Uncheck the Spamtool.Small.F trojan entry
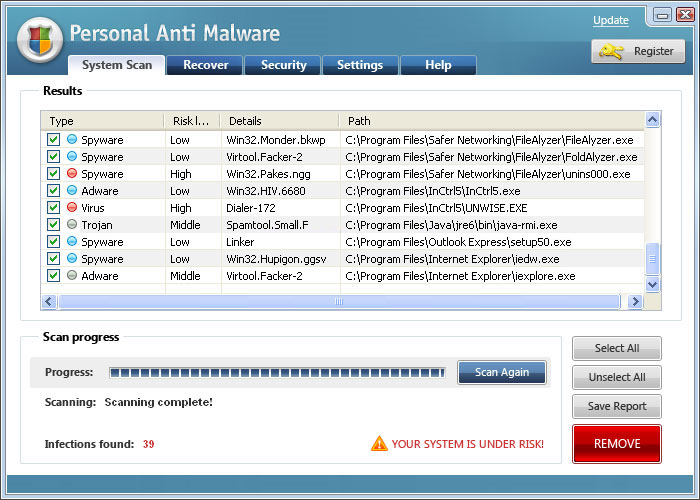Viewport: 700px width, 500px height. [53, 224]
